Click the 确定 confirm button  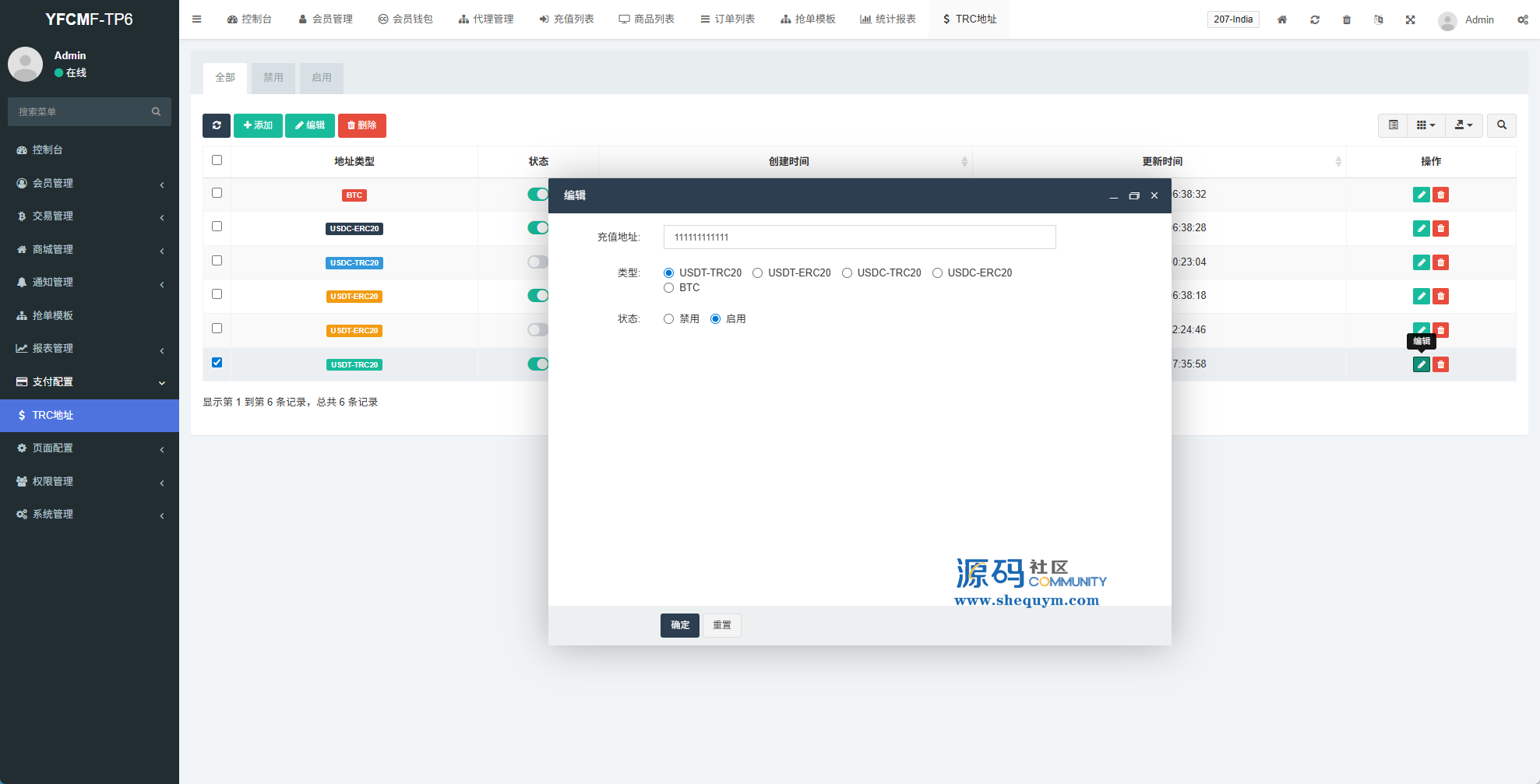(679, 625)
